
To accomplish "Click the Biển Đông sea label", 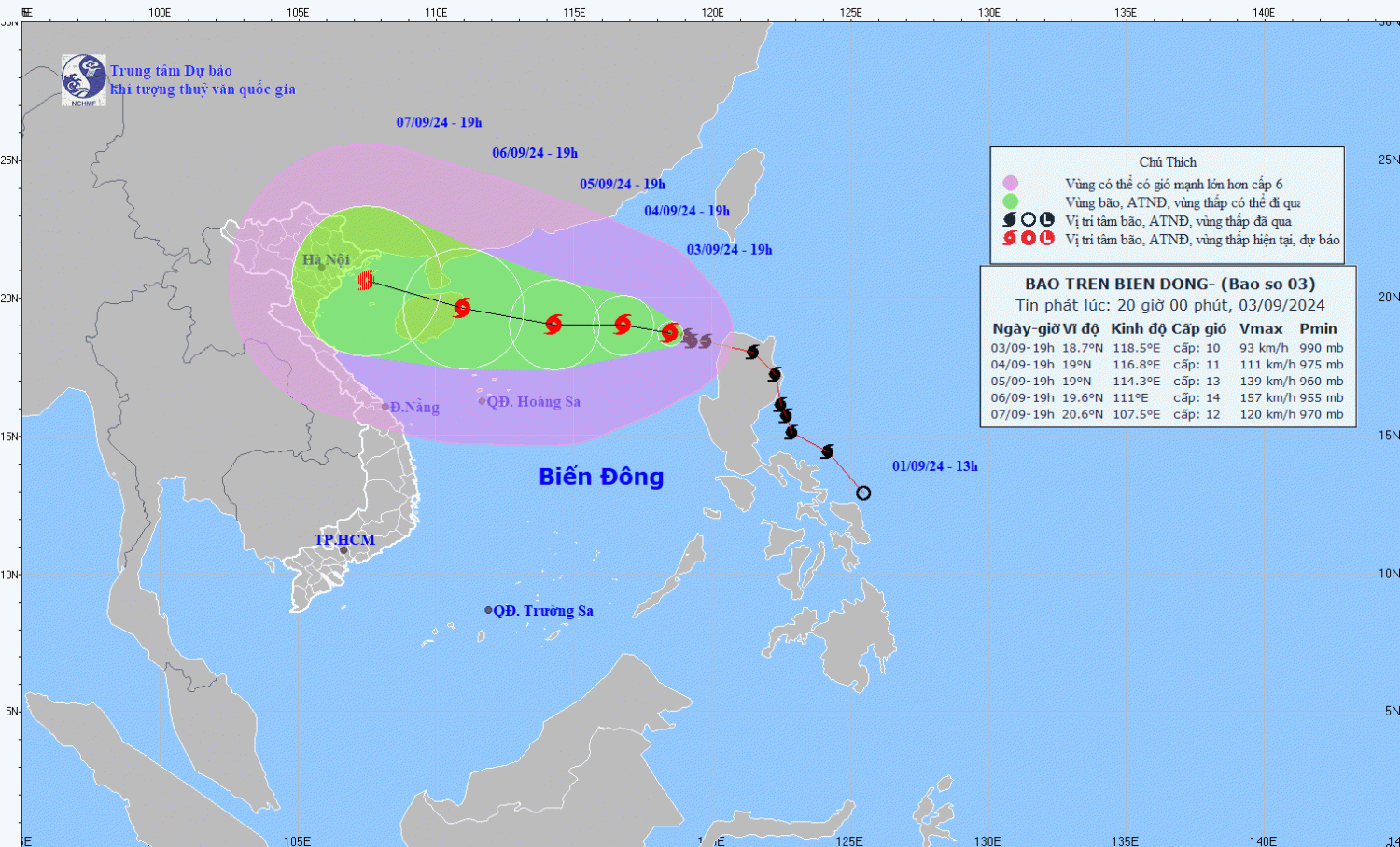I will [601, 477].
